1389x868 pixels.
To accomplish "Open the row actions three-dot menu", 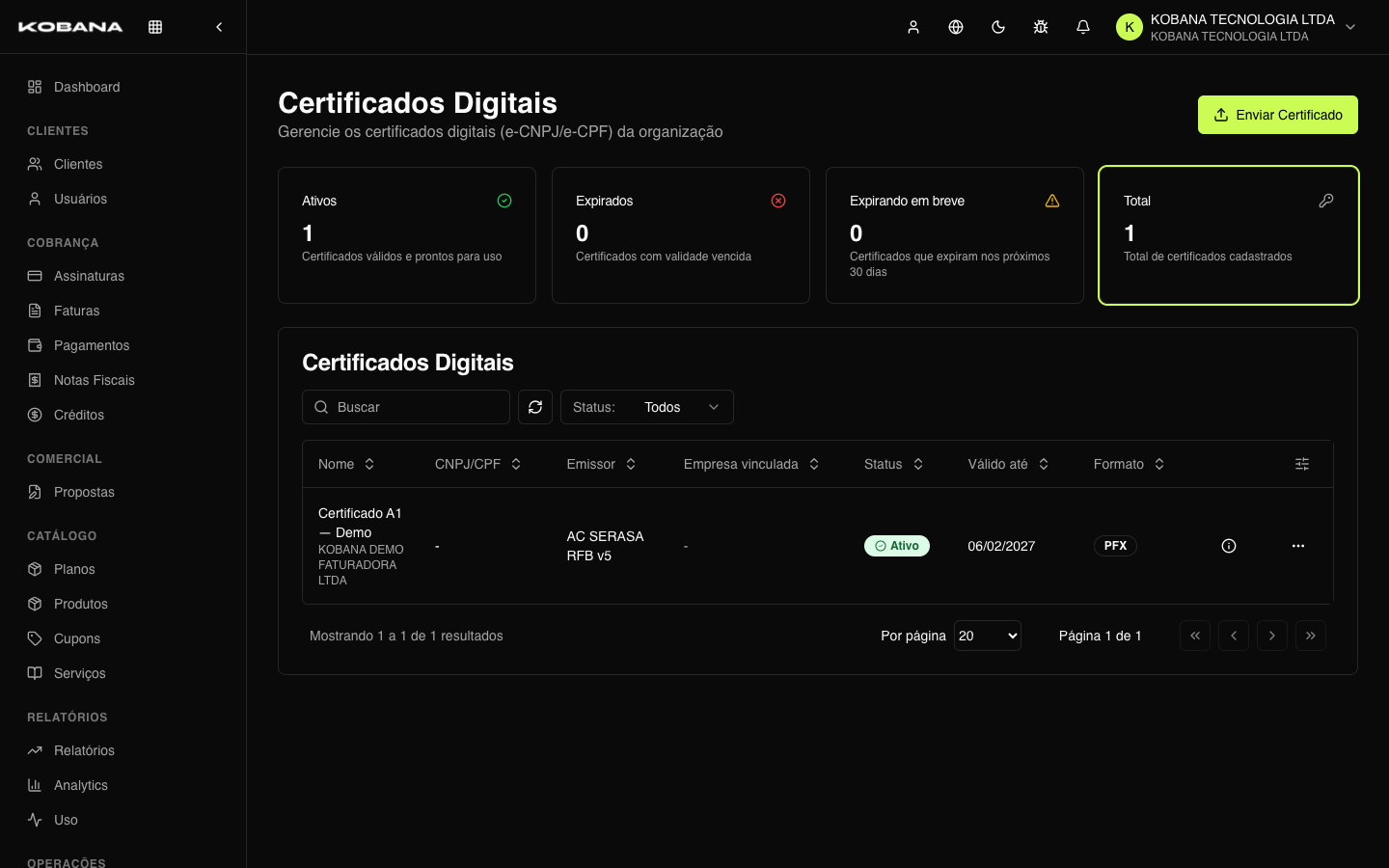I will click(1298, 546).
